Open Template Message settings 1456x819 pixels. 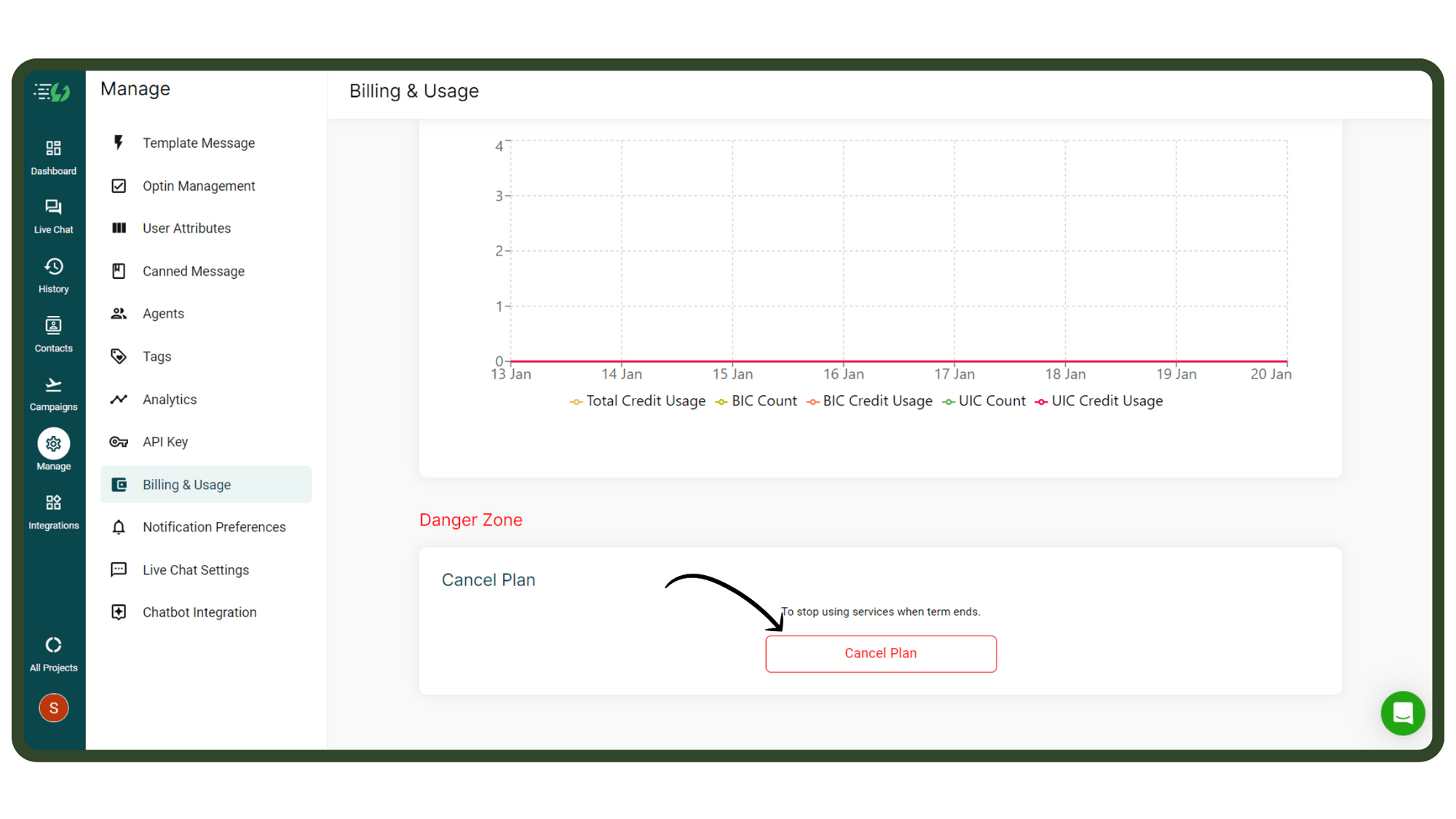[x=198, y=142]
